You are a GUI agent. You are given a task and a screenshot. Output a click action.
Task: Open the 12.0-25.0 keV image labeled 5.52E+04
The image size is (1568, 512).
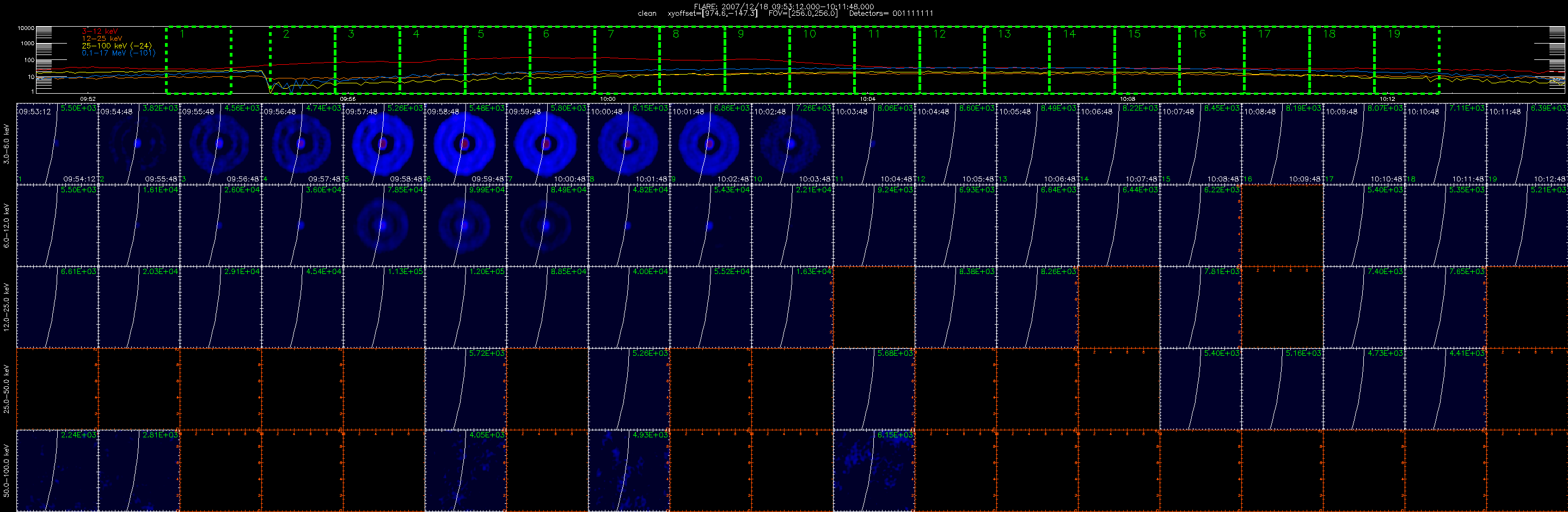[710, 307]
